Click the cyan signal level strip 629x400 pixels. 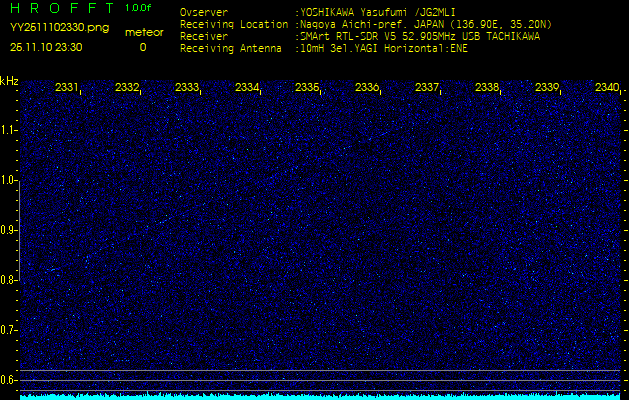[x=320, y=396]
